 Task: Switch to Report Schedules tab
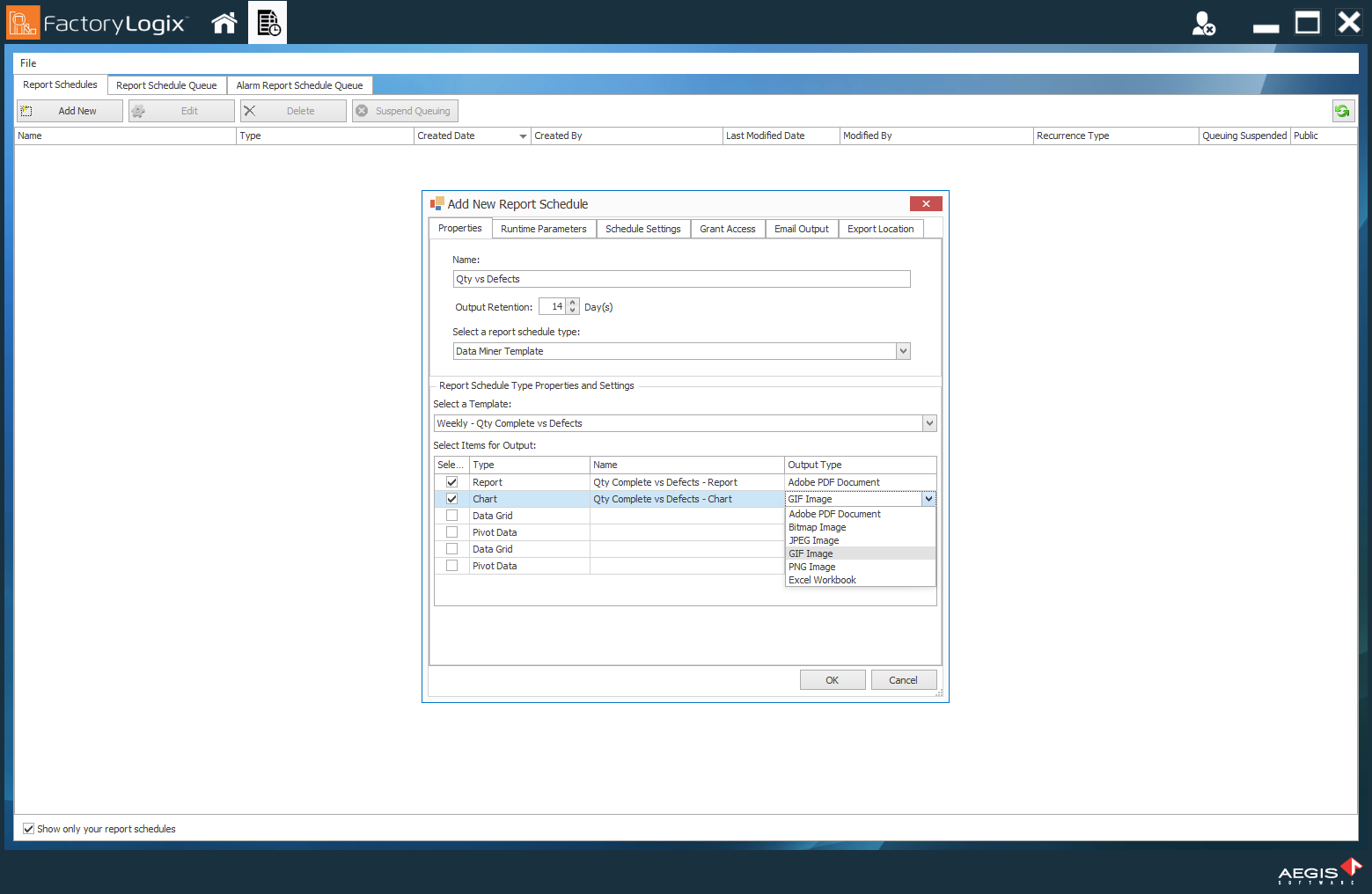click(60, 84)
